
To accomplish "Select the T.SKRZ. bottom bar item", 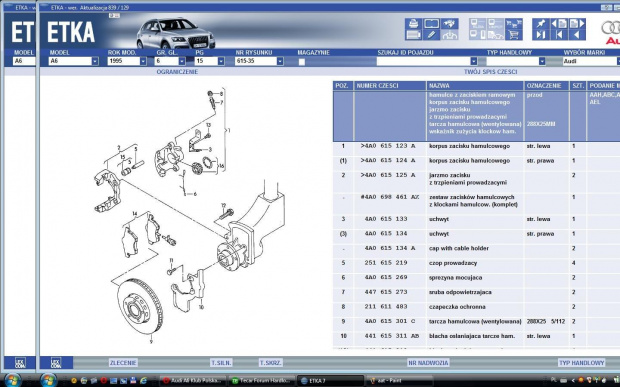I will click(x=271, y=362).
